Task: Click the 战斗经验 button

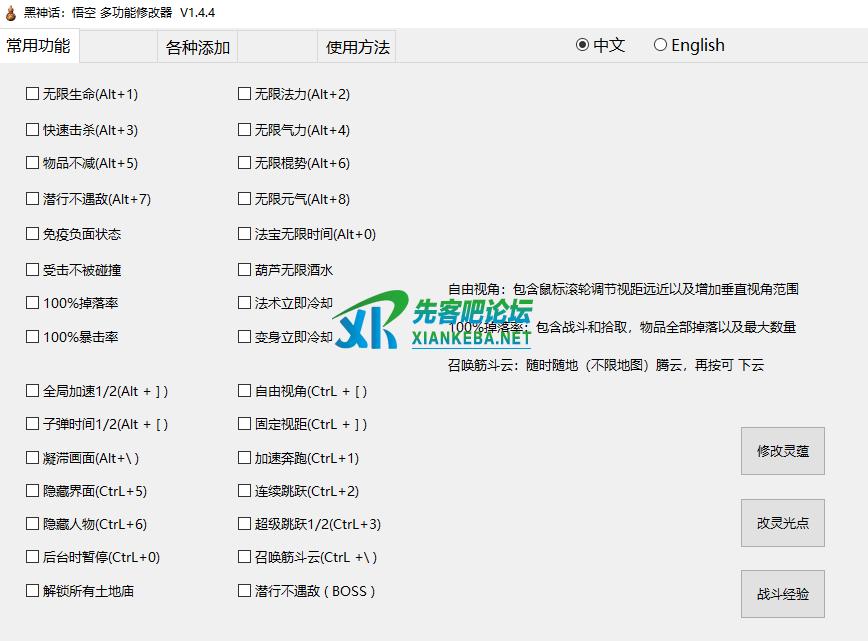Action: pyautogui.click(x=782, y=594)
